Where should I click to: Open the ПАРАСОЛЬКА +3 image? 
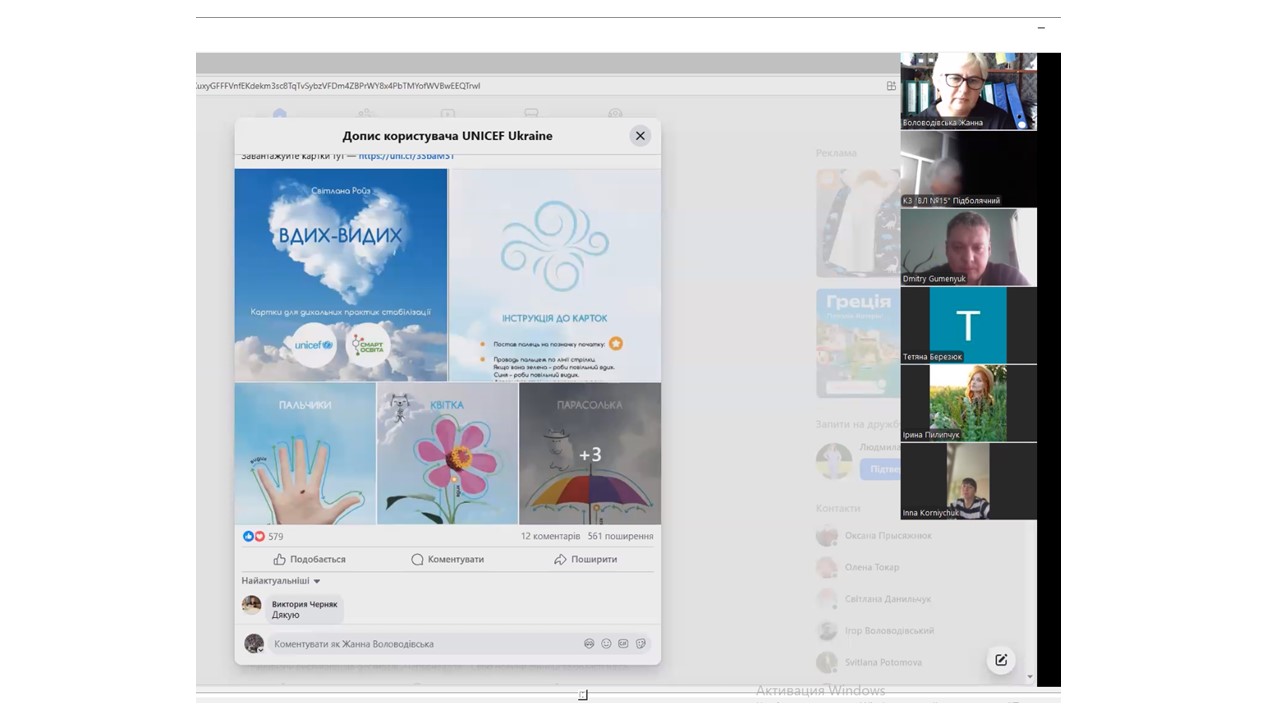[590, 453]
